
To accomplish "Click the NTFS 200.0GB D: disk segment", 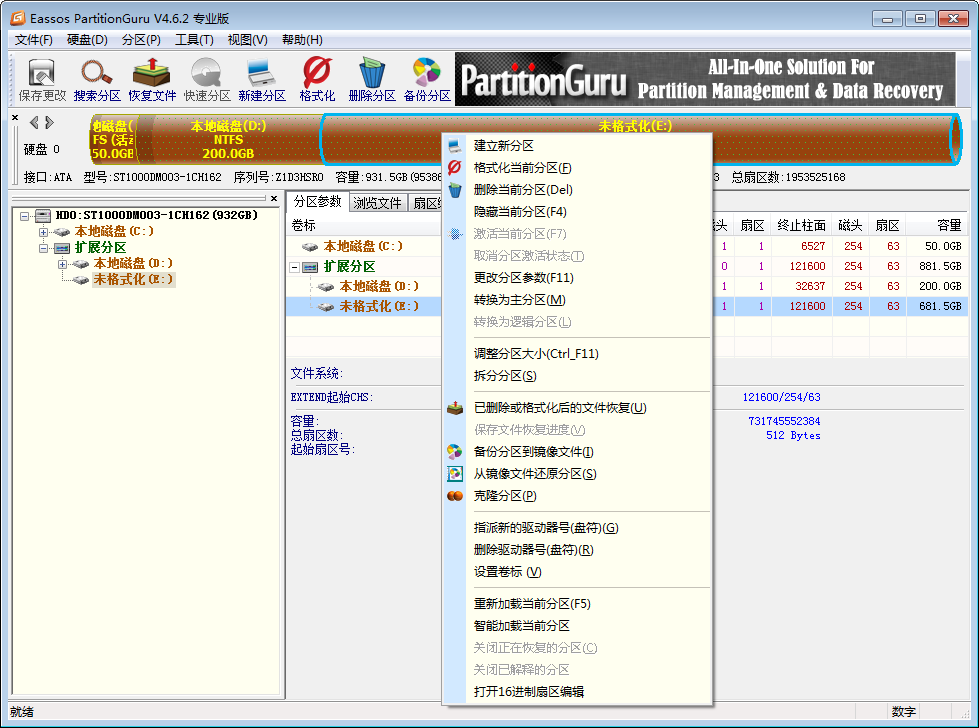I will 229,139.
